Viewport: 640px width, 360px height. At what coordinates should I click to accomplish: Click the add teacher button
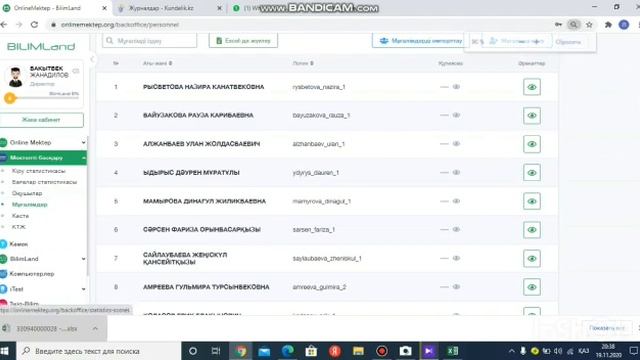click(x=516, y=41)
